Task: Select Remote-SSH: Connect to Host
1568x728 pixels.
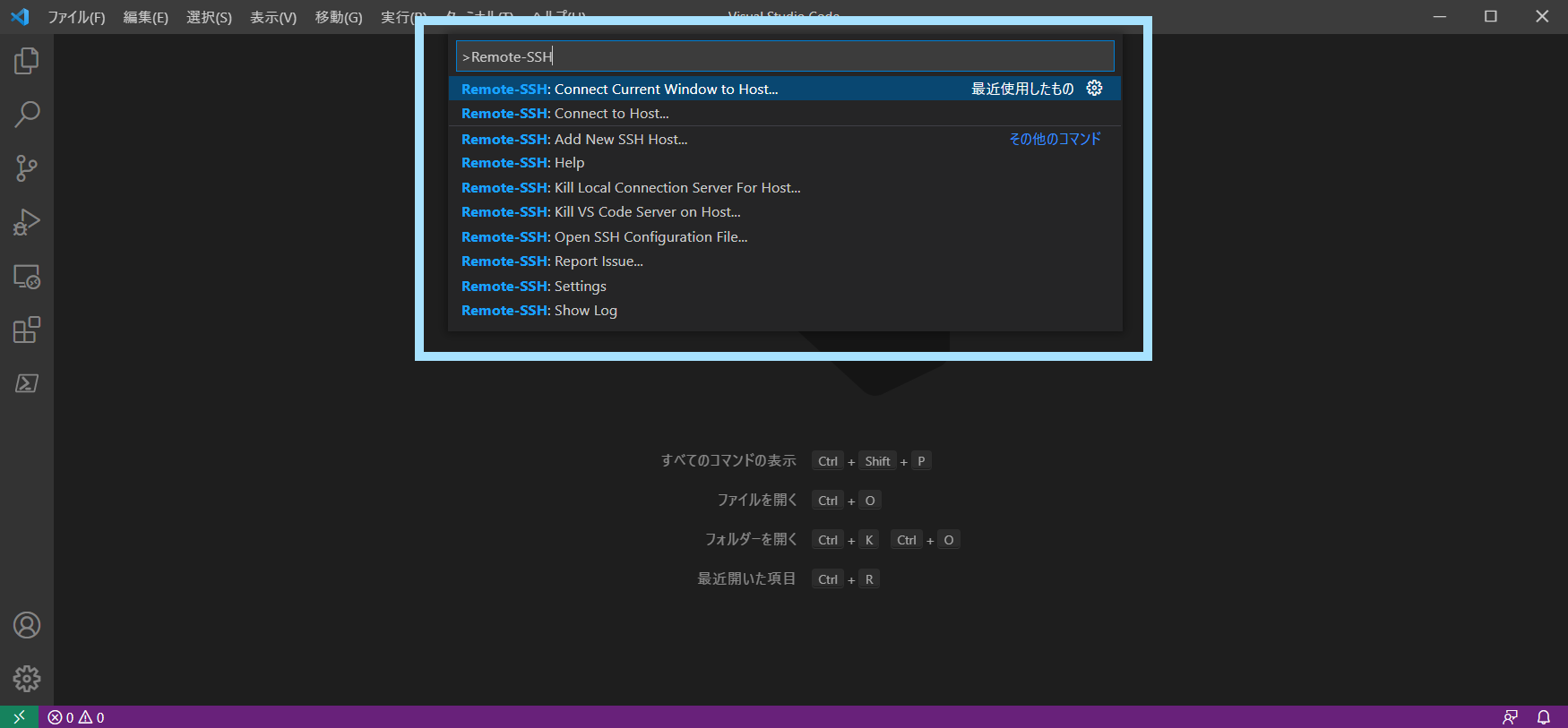Action: pos(785,113)
